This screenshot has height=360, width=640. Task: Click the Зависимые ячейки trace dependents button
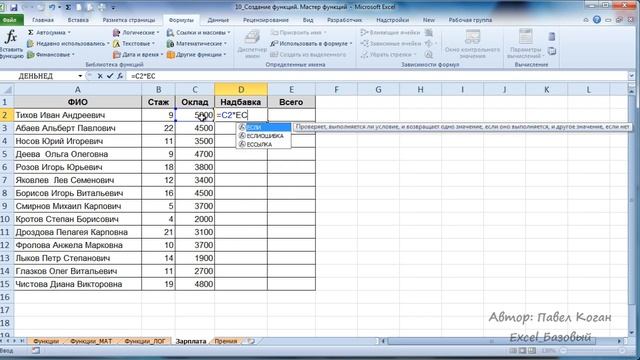[x=391, y=43]
